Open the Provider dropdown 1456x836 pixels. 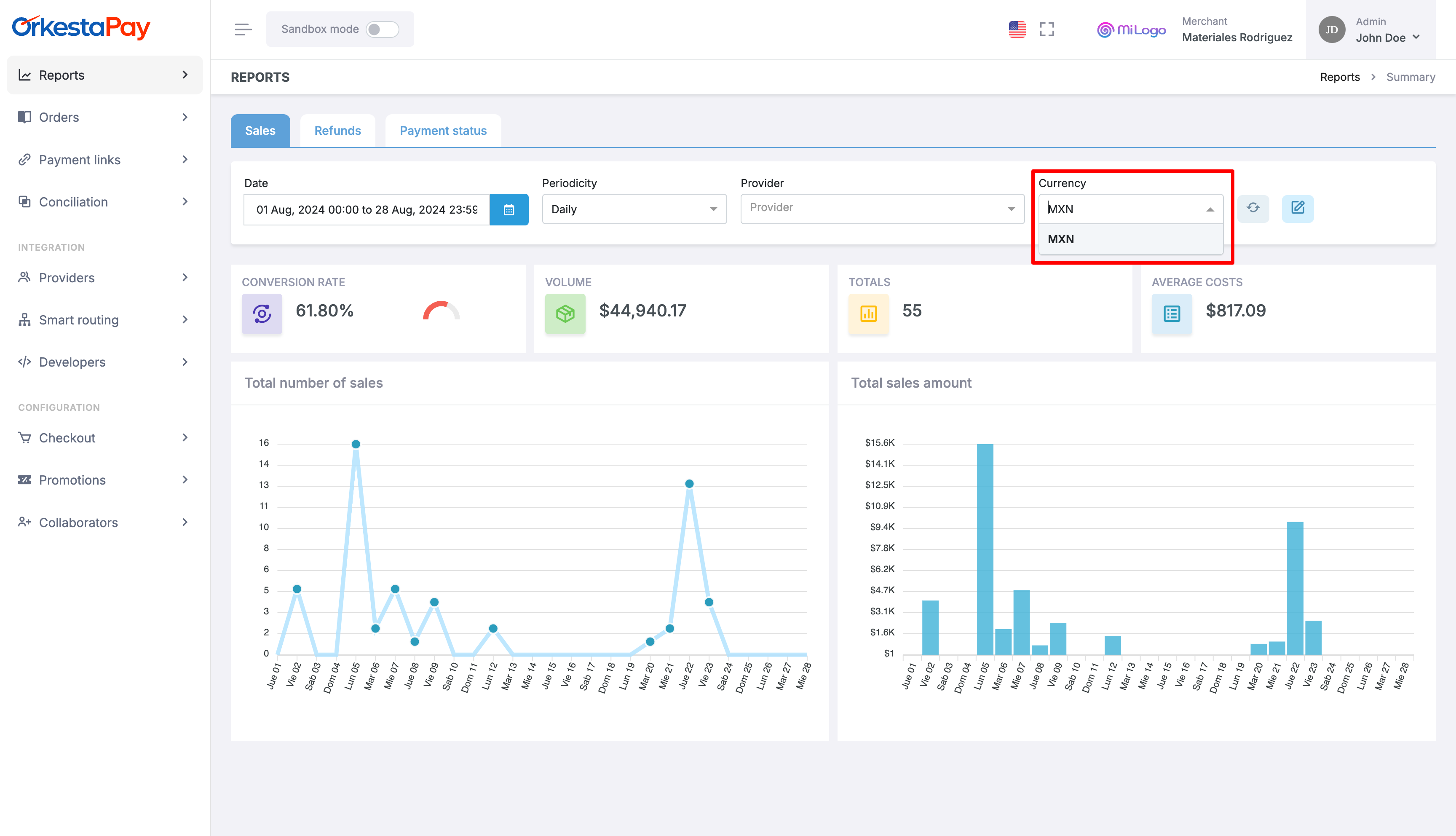882,209
